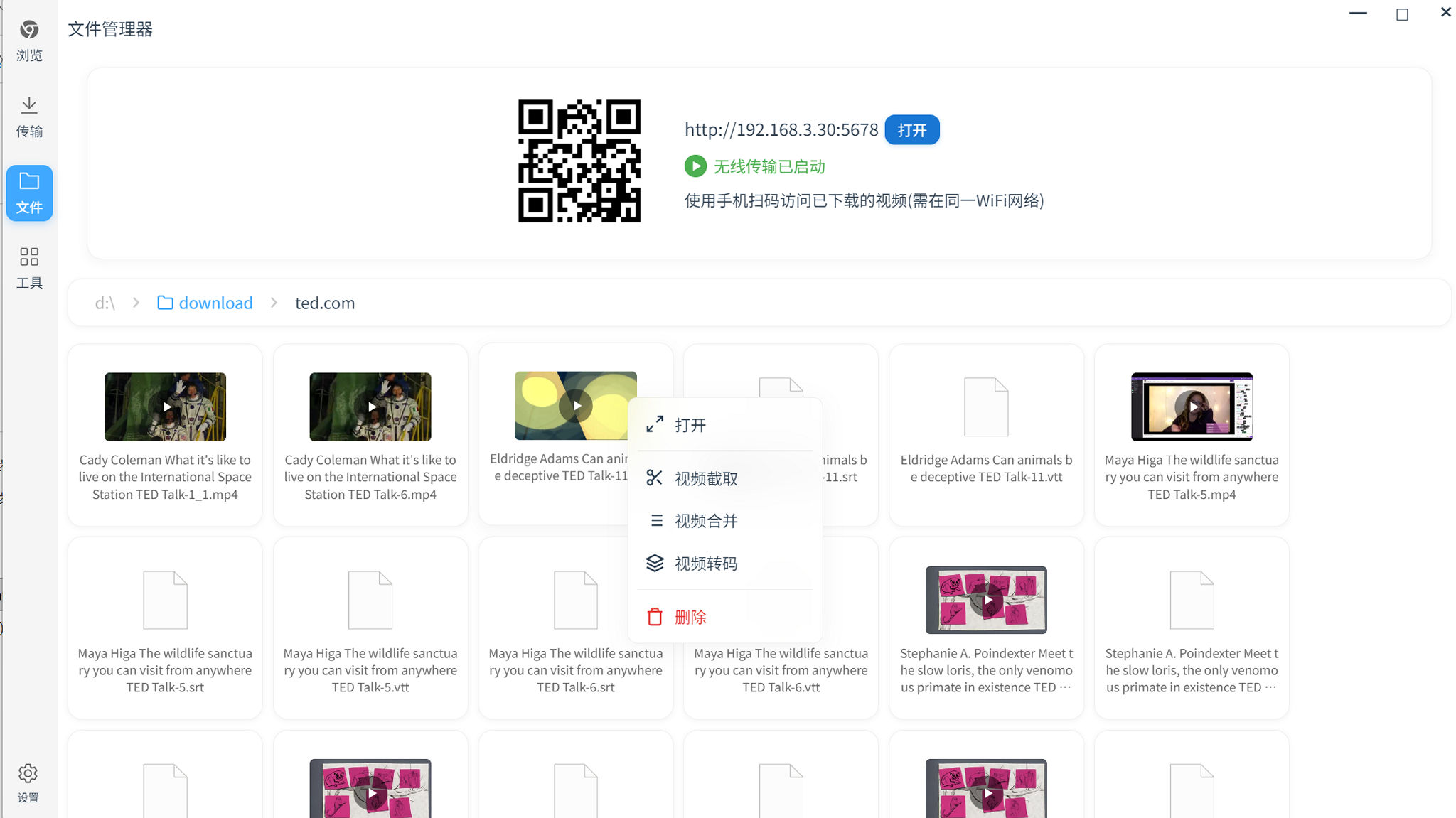This screenshot has width=1456, height=818.
Task: Click the expand arrows icon for 打开
Action: point(655,424)
